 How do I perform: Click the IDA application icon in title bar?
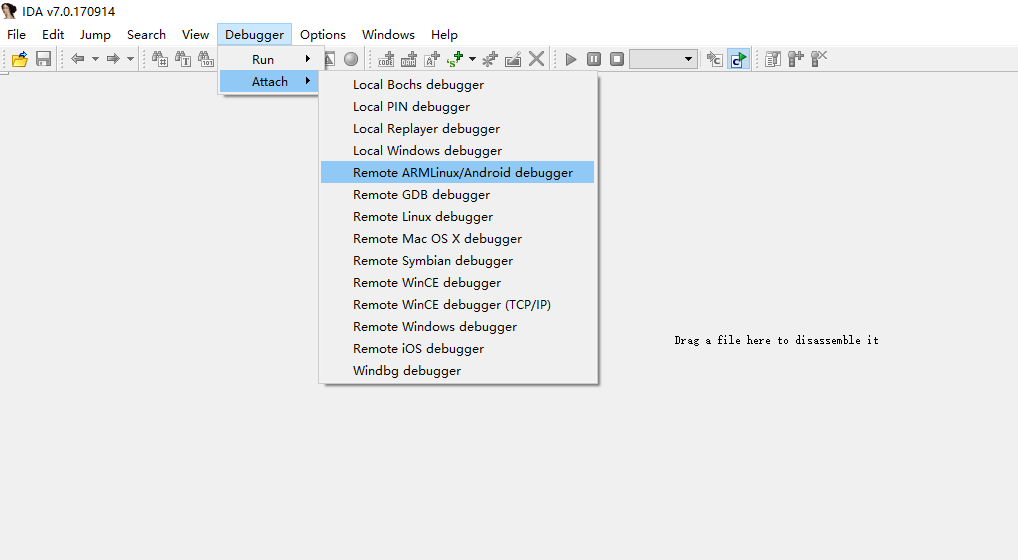pos(8,11)
